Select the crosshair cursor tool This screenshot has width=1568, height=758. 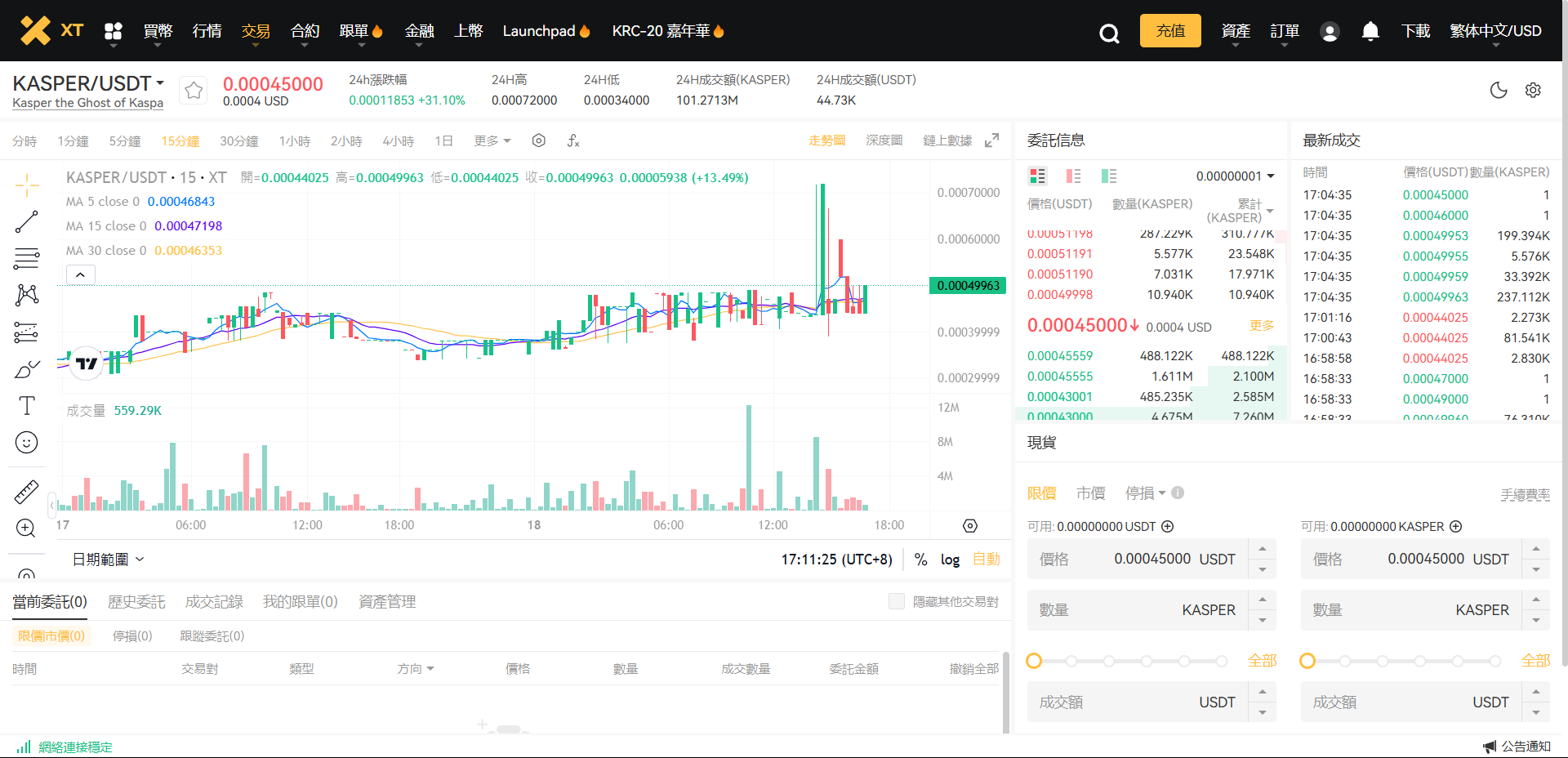tap(27, 185)
